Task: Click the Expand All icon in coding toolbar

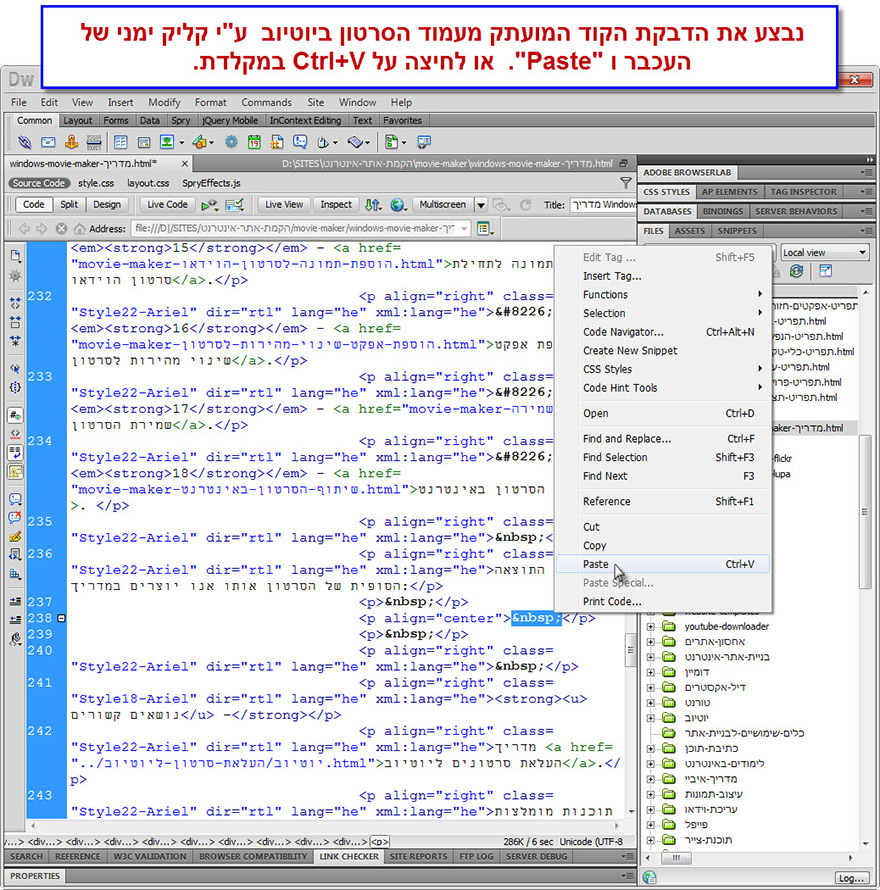Action: (x=15, y=341)
